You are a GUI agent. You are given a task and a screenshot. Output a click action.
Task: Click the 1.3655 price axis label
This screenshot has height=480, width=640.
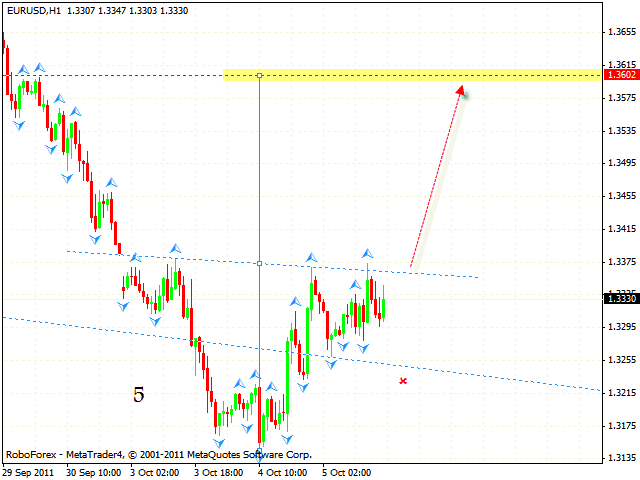[x=621, y=33]
